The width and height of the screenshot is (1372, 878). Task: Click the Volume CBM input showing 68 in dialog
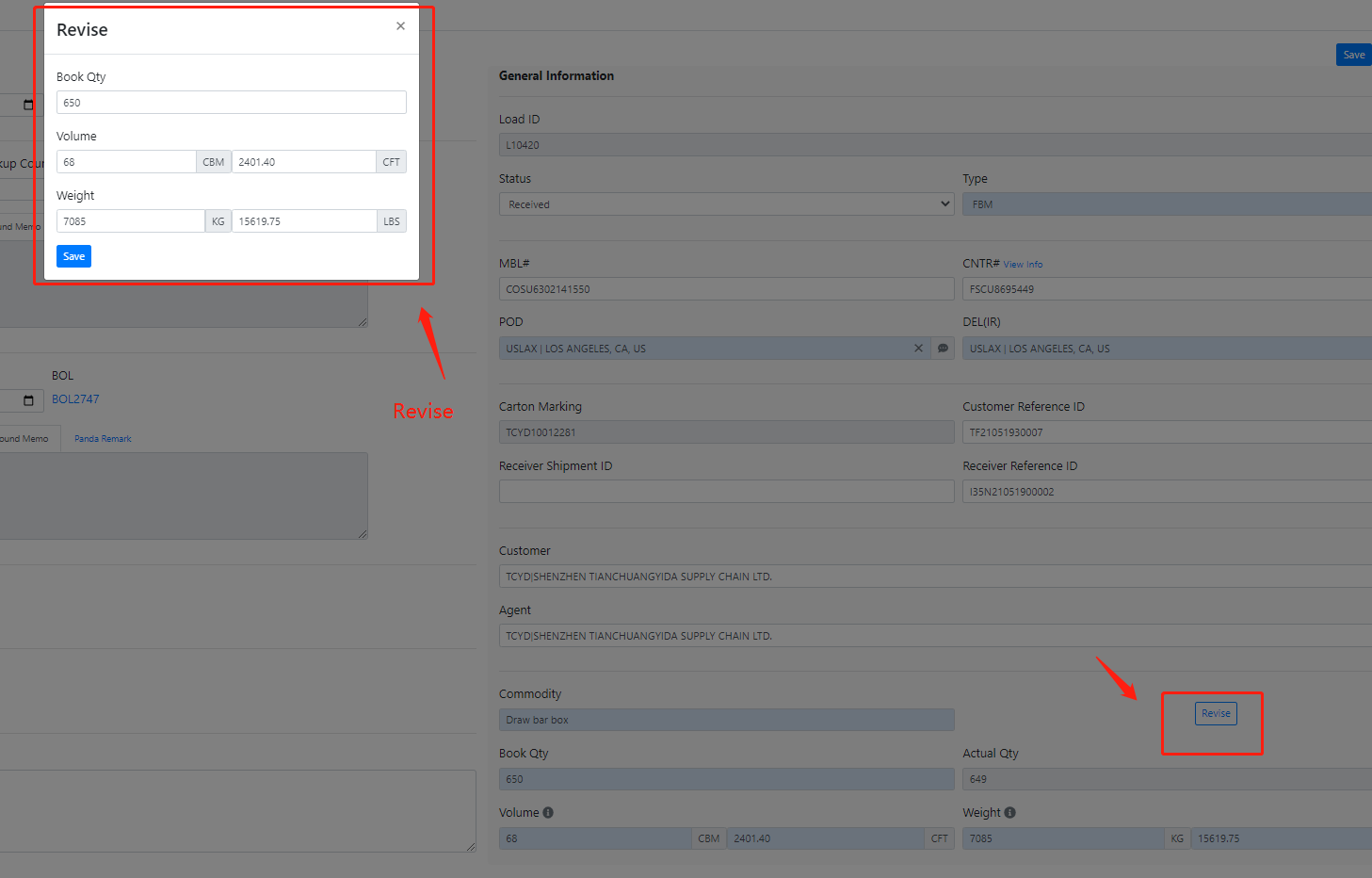pos(126,162)
